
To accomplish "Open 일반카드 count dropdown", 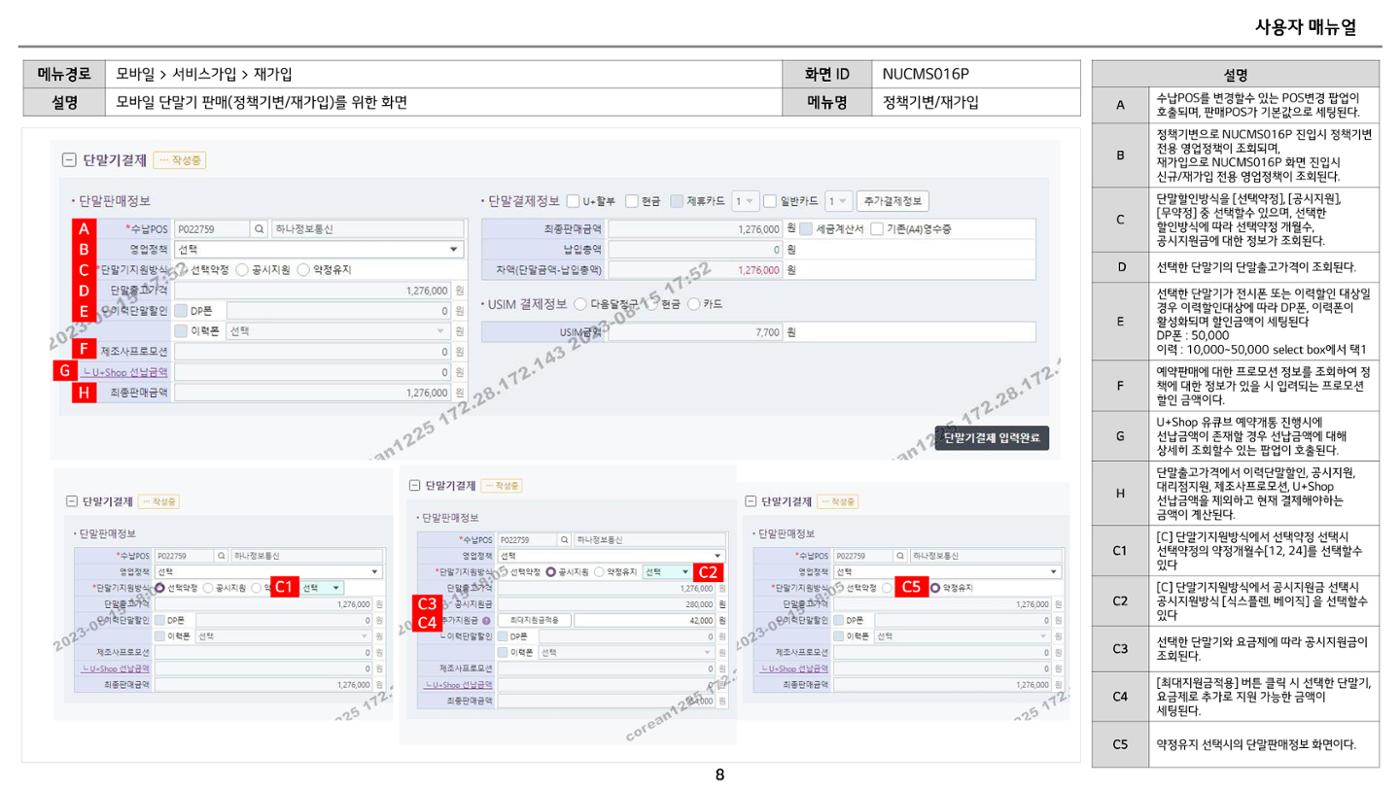I will [837, 201].
